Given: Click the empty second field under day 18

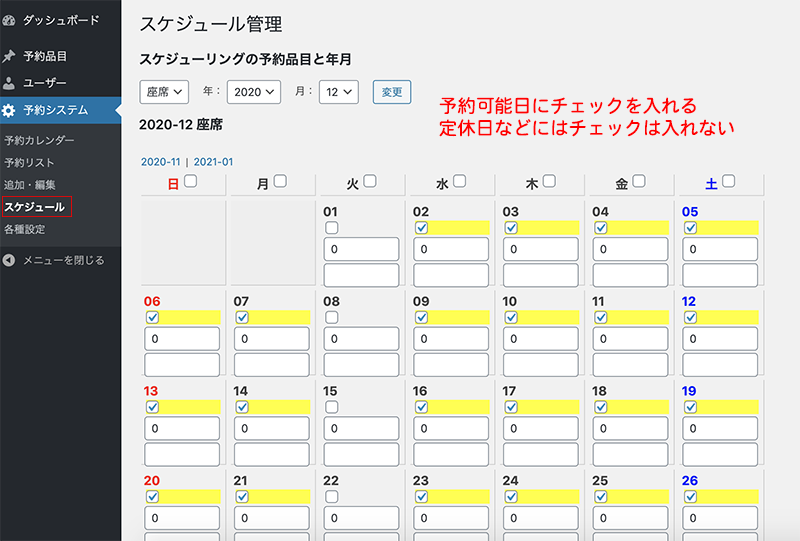Looking at the screenshot, I should tap(630, 454).
